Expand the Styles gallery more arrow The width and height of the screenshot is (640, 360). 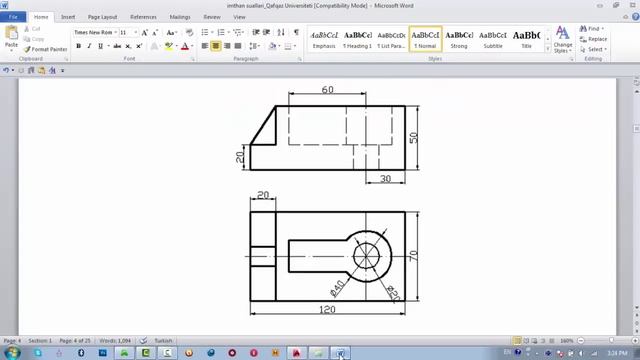[x=548, y=49]
